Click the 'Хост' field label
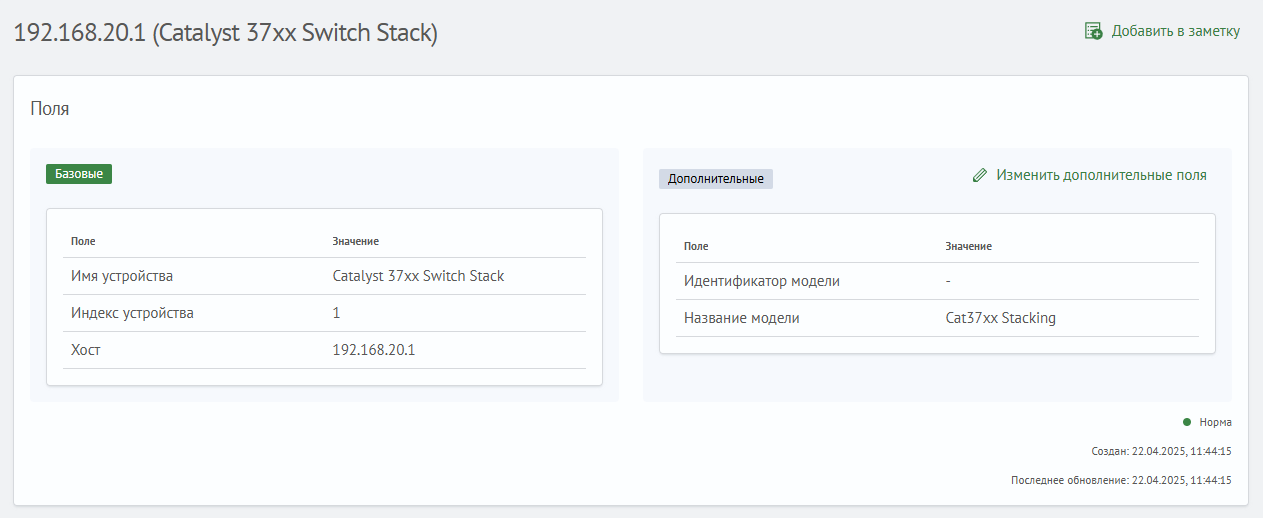 [86, 350]
